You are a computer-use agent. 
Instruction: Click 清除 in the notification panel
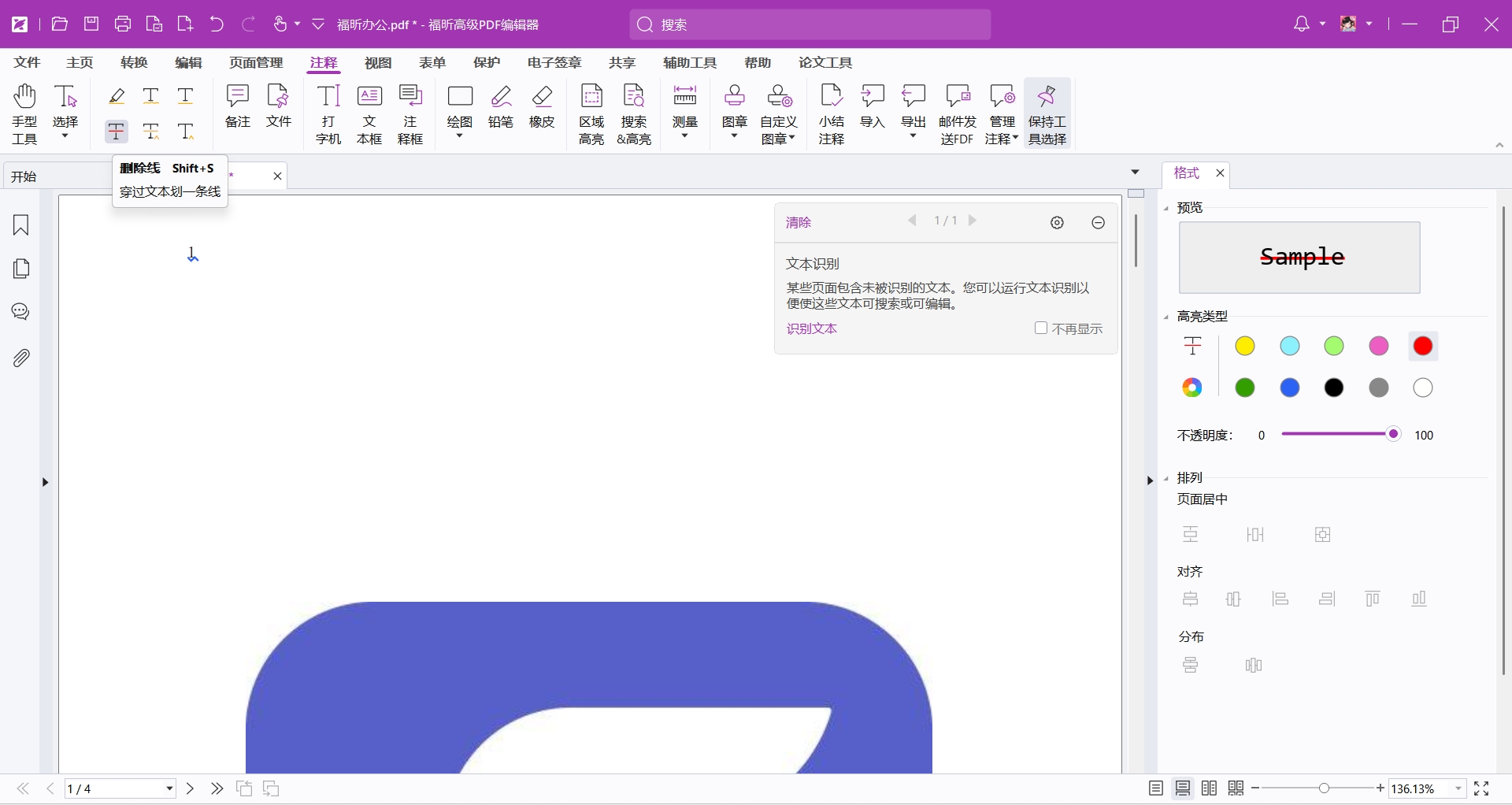click(798, 222)
